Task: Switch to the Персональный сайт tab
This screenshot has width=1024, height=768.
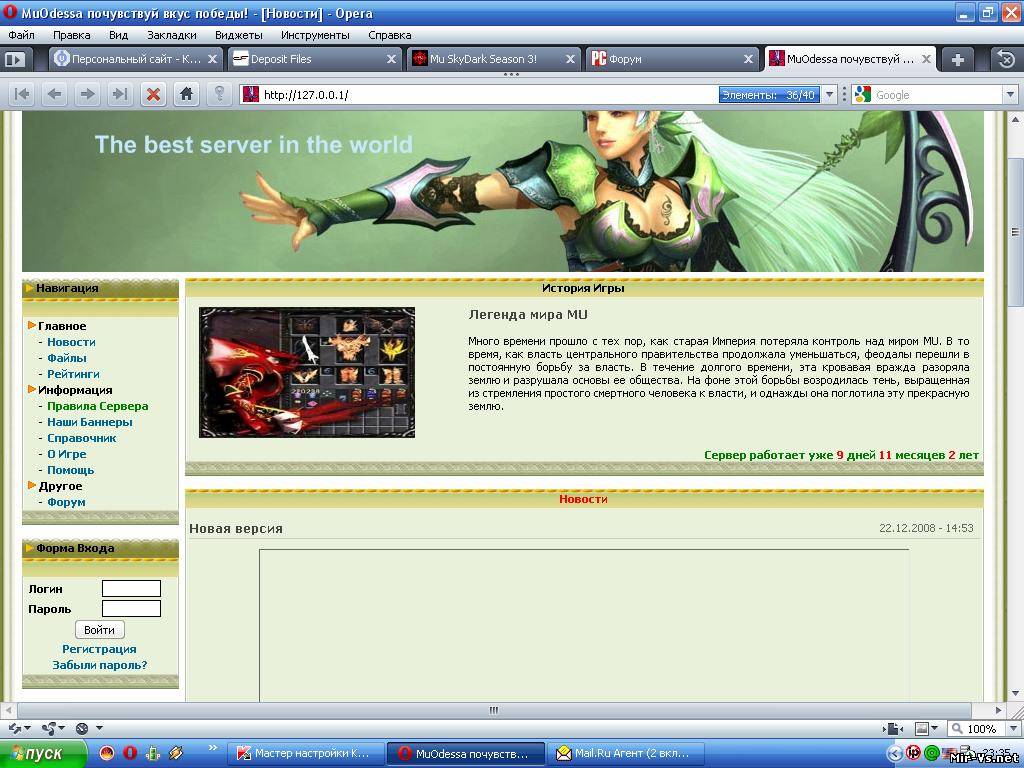Action: [136, 59]
